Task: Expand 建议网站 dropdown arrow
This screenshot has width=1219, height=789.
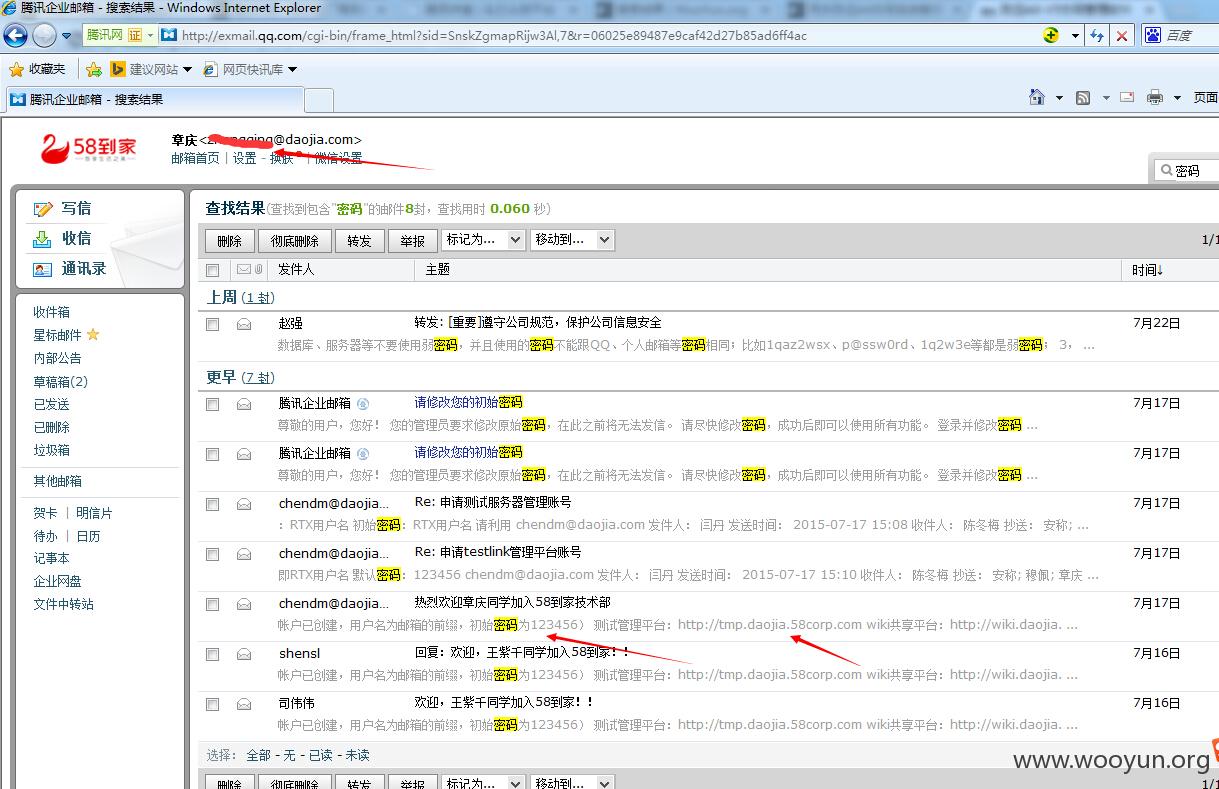Action: 186,70
